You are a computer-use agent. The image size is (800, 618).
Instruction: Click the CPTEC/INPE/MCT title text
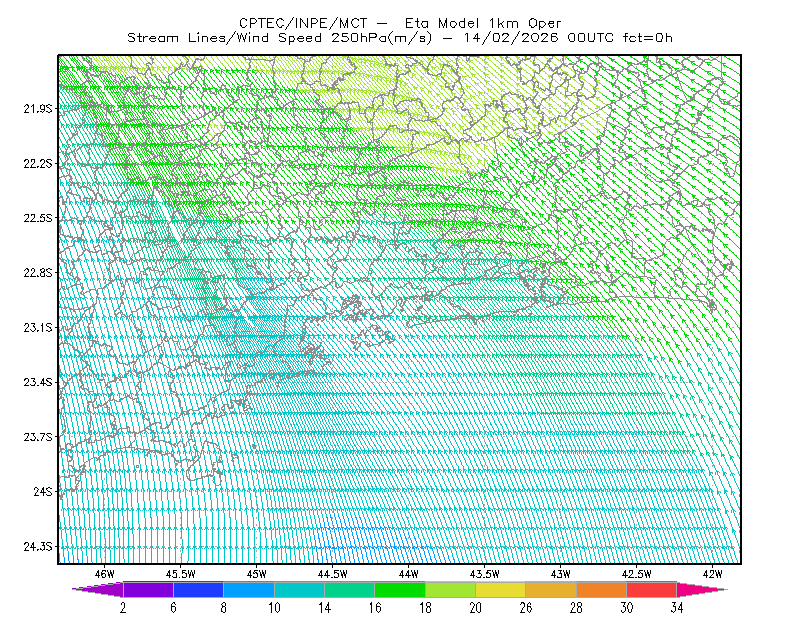pyautogui.click(x=303, y=23)
